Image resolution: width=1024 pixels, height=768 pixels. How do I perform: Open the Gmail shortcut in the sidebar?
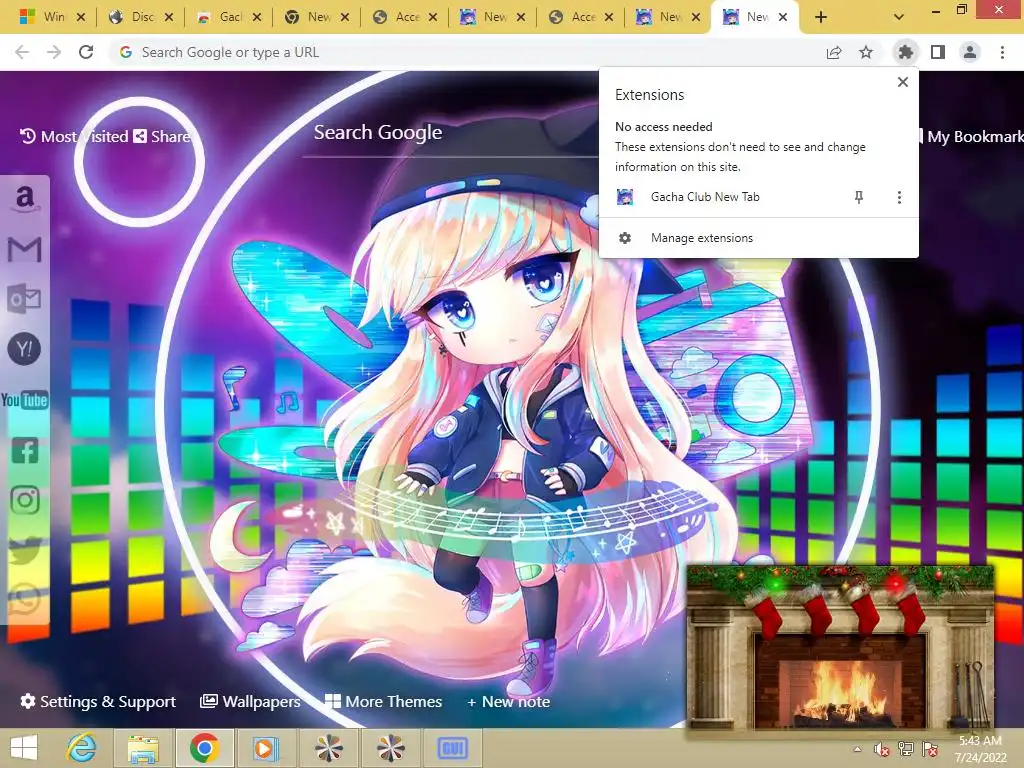[24, 249]
